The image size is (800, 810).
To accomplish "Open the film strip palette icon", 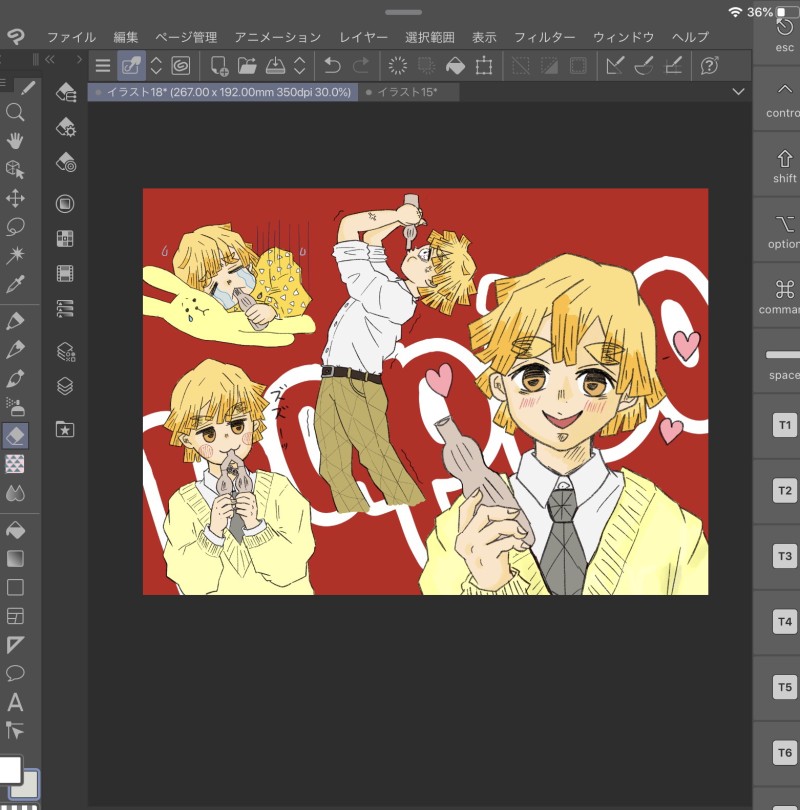I will click(x=65, y=273).
